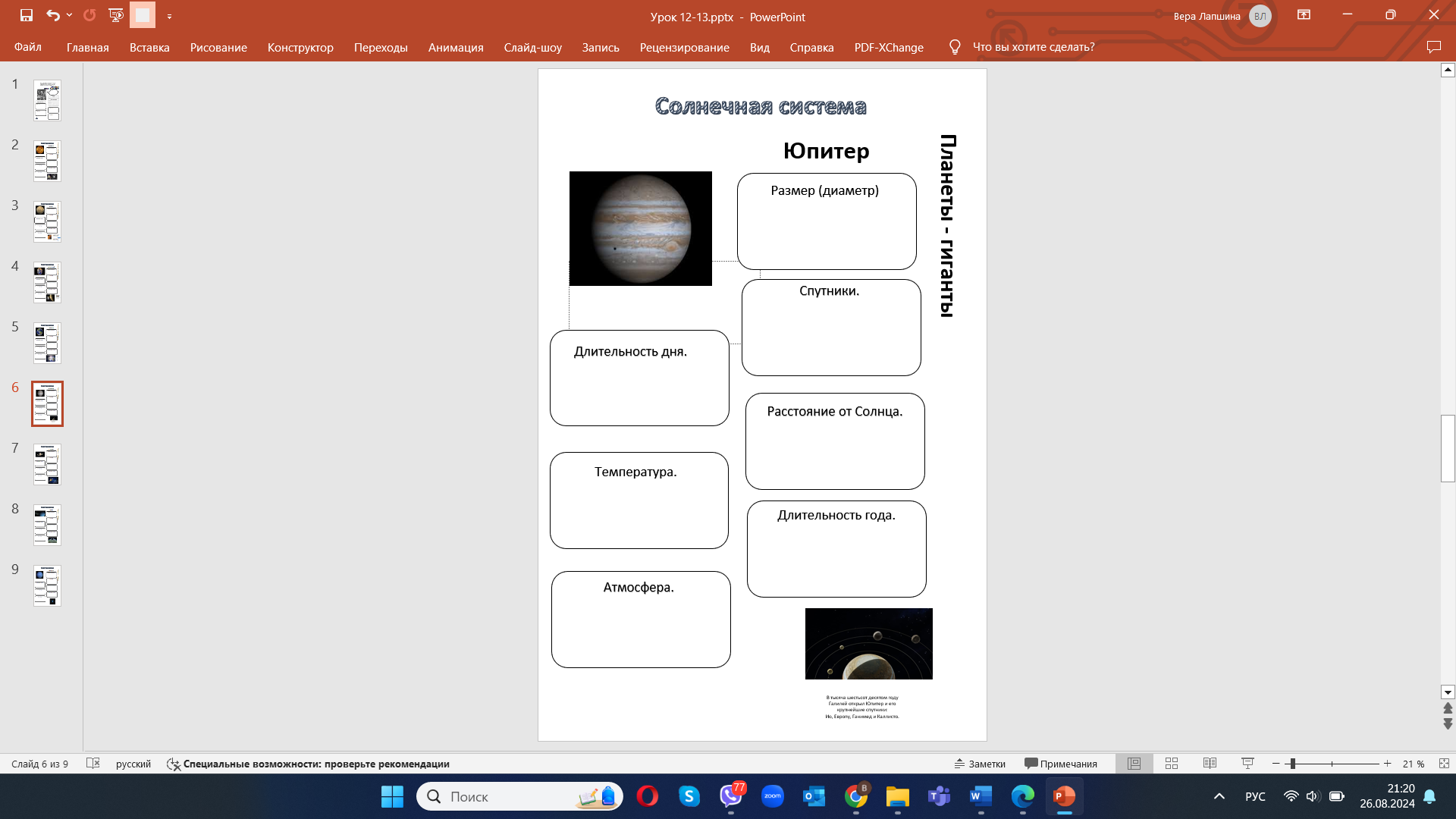This screenshot has height=819, width=1456.
Task: Go to the Запись tab
Action: point(601,47)
